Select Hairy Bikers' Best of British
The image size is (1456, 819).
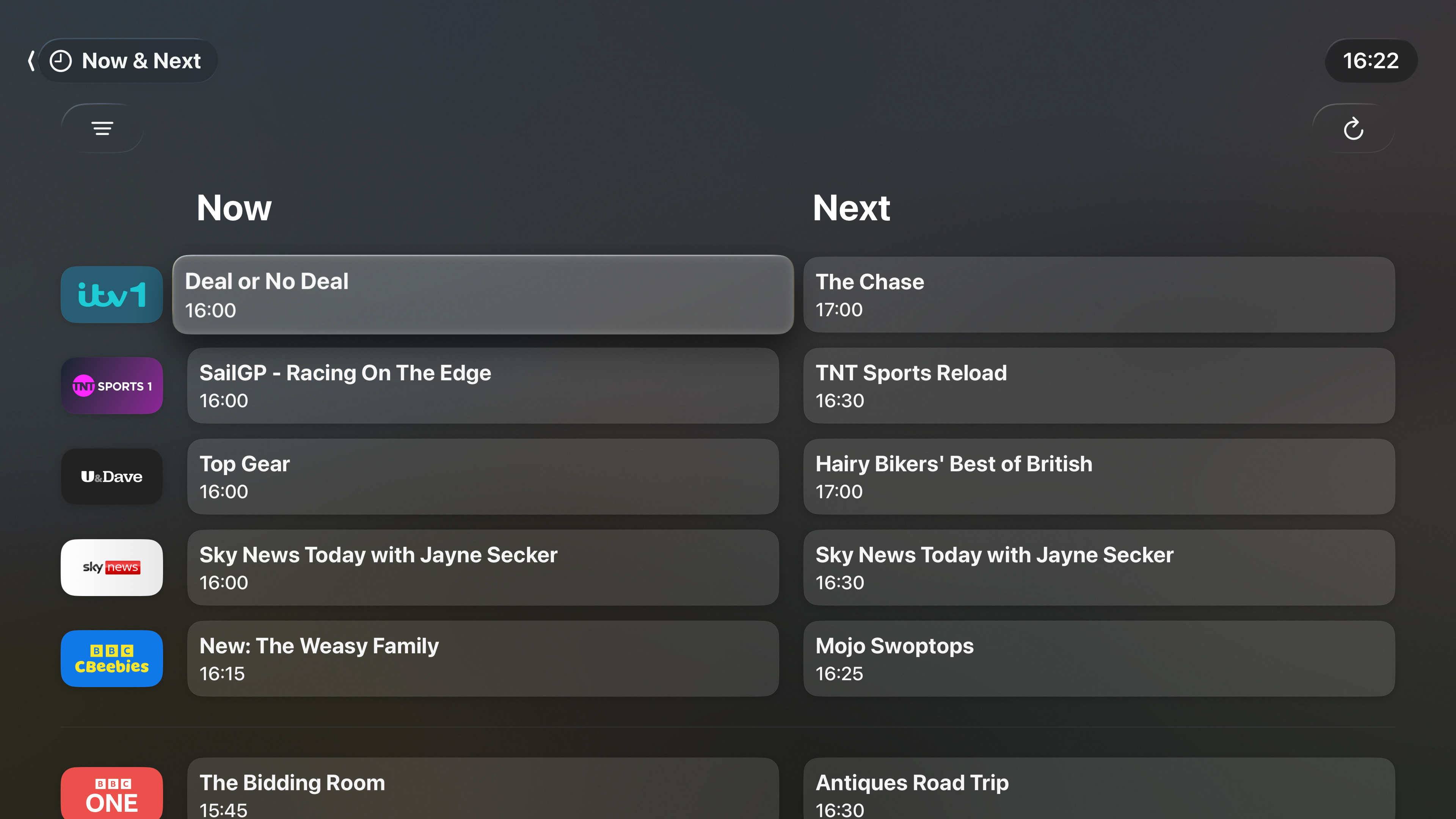pyautogui.click(x=1099, y=477)
